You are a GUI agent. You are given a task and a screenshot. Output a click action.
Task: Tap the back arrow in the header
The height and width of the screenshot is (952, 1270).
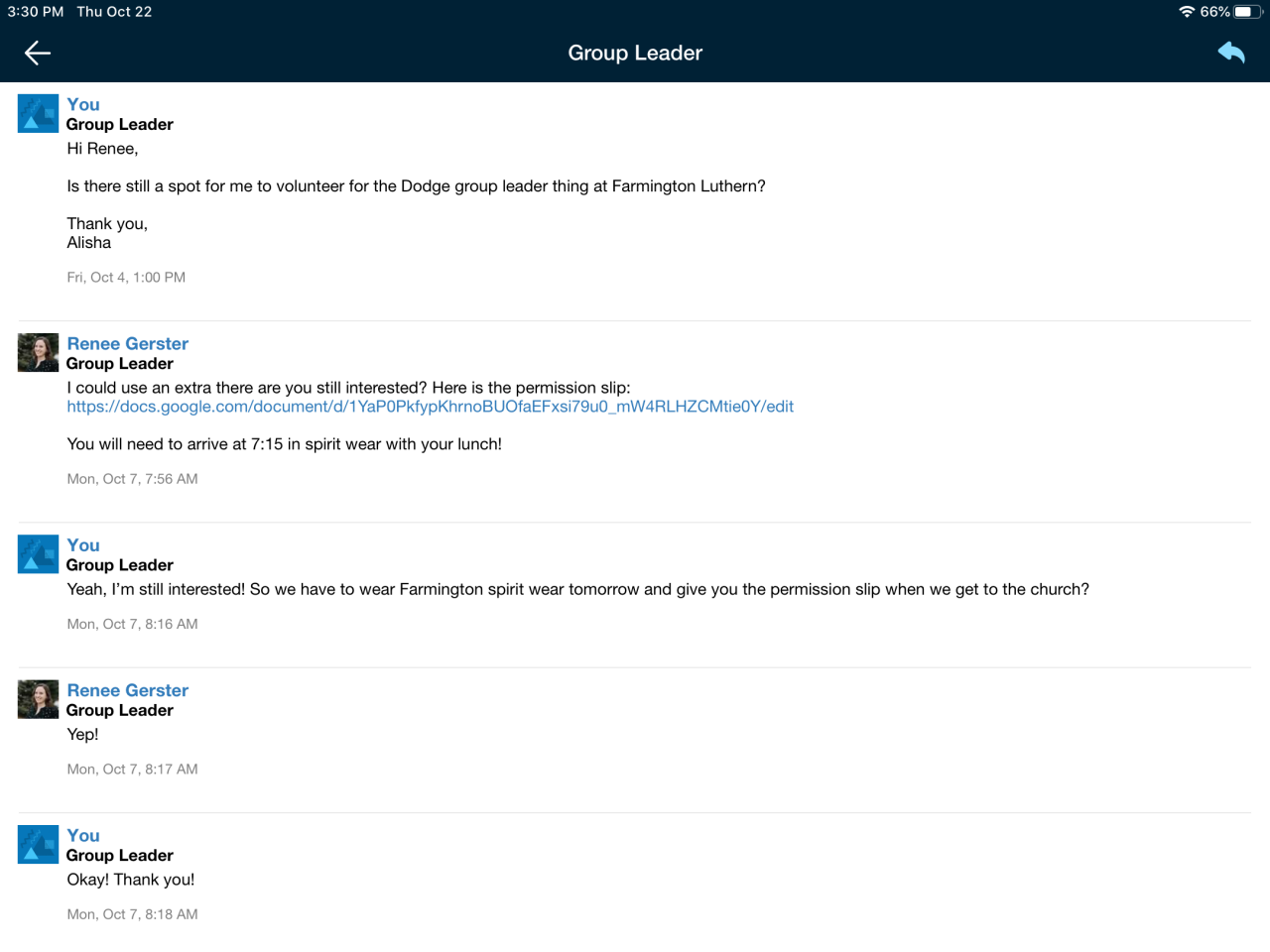(38, 53)
